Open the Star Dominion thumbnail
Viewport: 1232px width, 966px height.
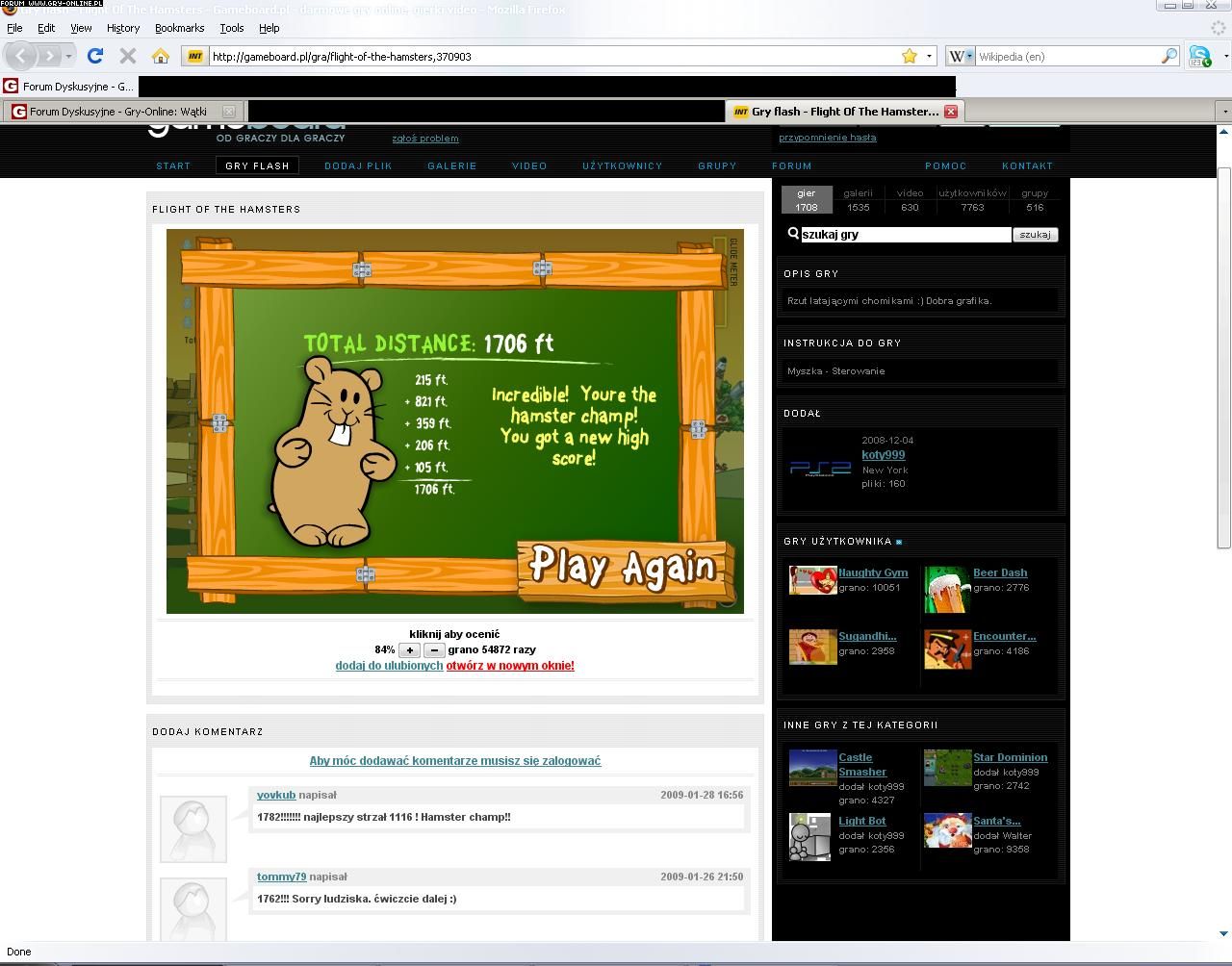tap(948, 768)
